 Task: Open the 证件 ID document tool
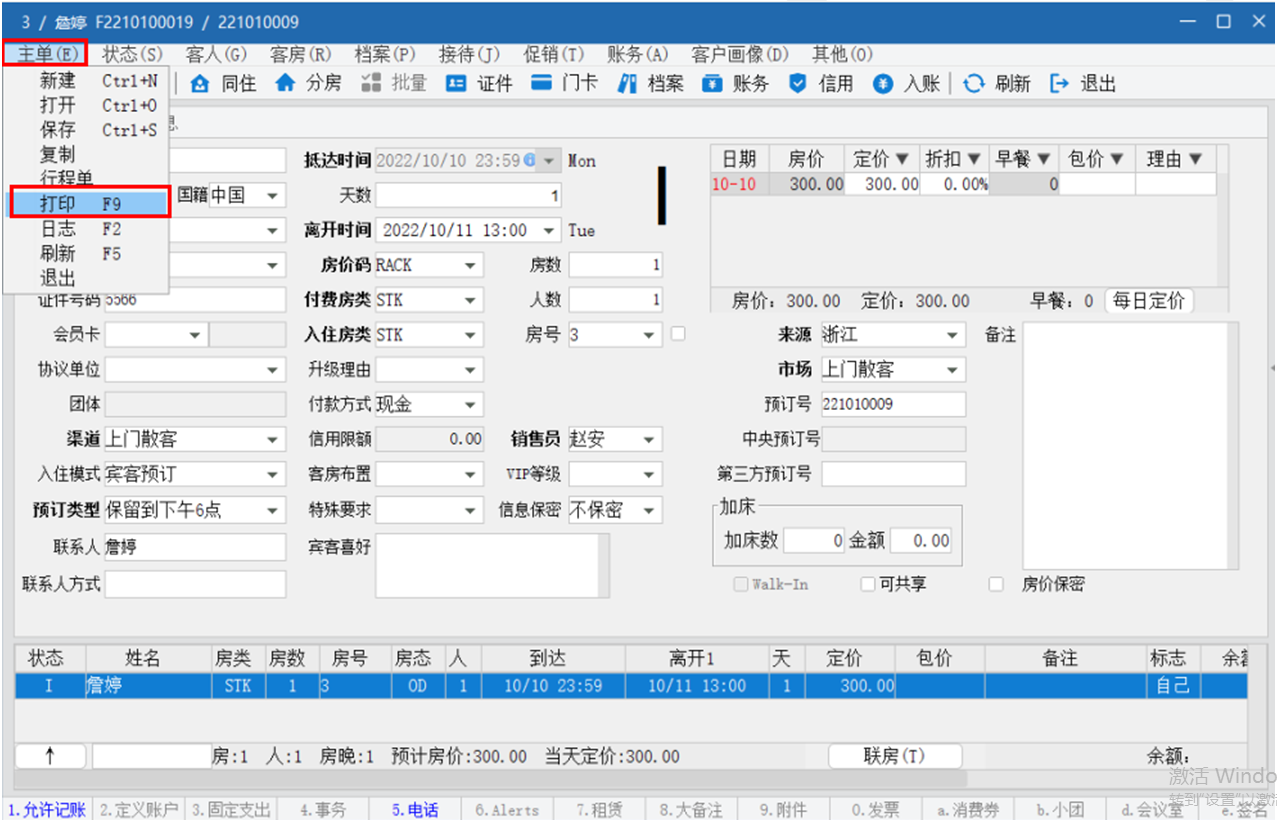[x=456, y=84]
